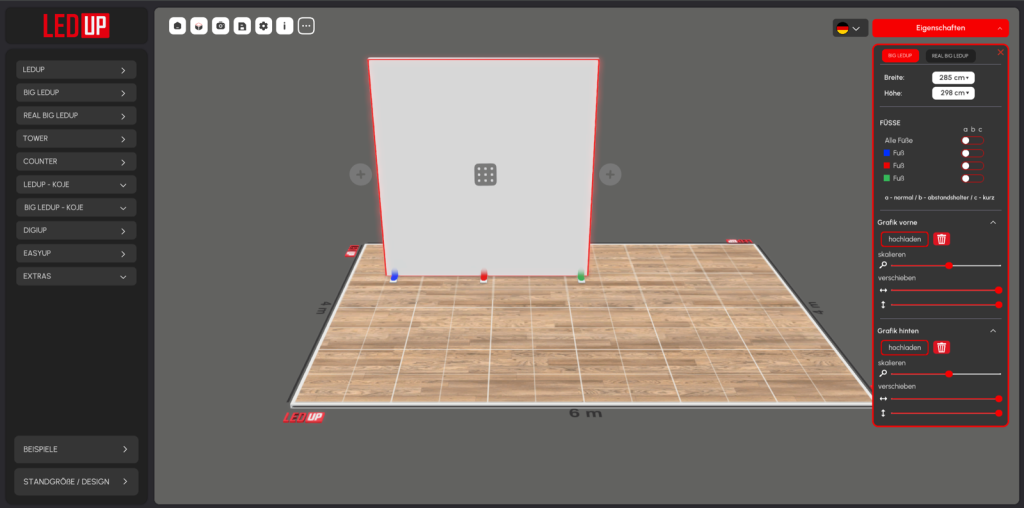Switch to the REAL BIG LEDUP tab
Viewport: 1024px width, 508px height.
[949, 56]
